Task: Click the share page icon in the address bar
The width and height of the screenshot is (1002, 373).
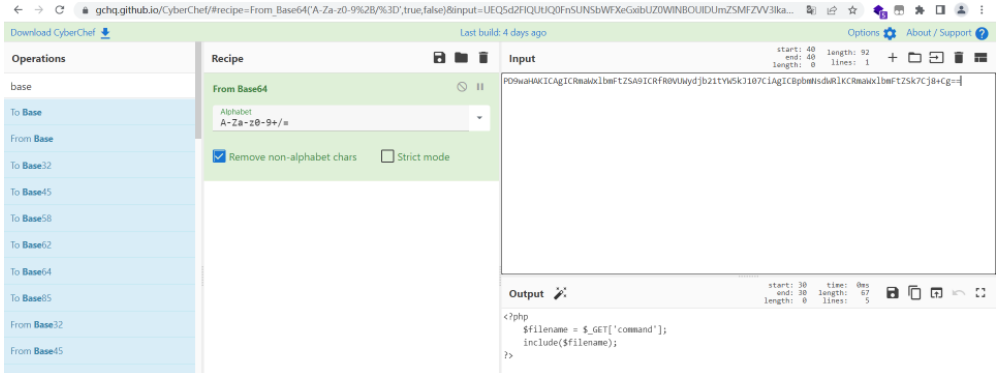Action: pos(832,10)
